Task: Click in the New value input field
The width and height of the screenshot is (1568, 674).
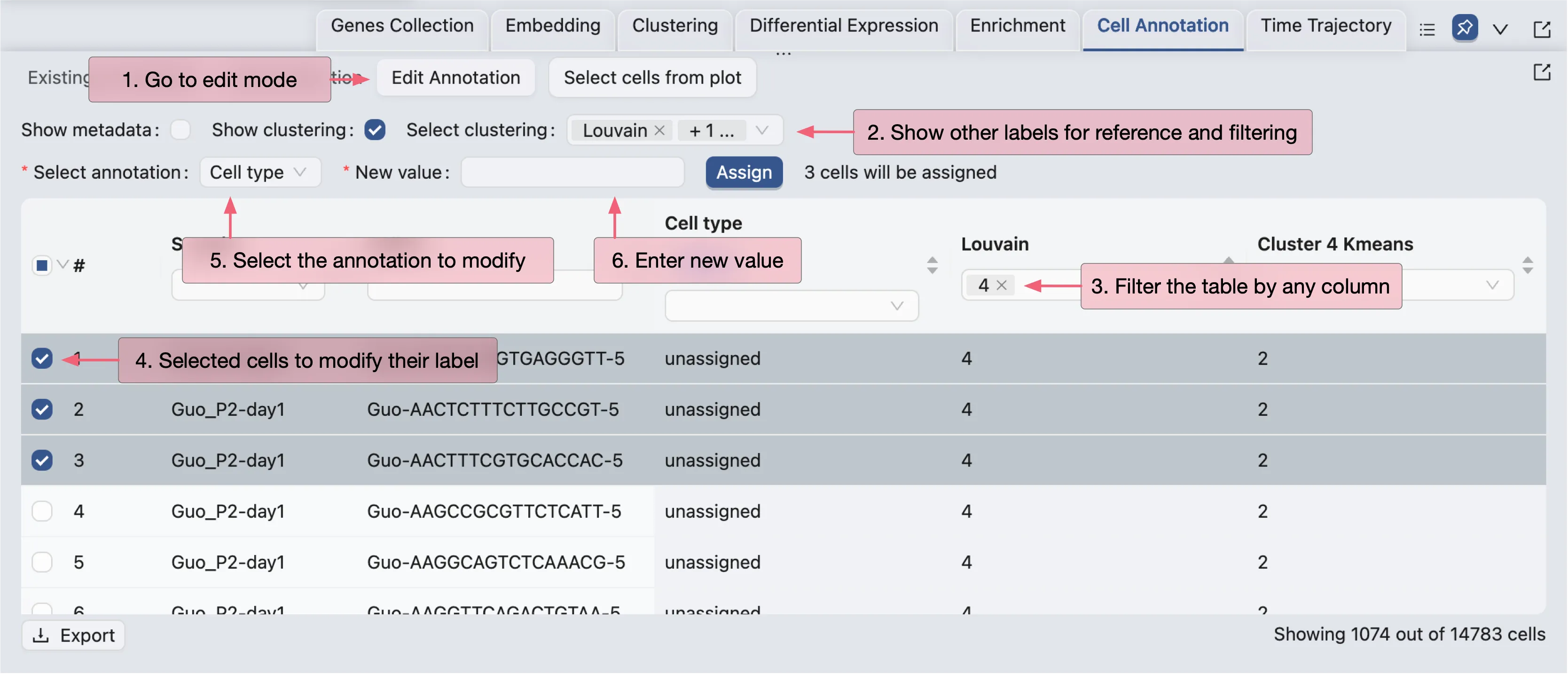Action: tap(572, 172)
